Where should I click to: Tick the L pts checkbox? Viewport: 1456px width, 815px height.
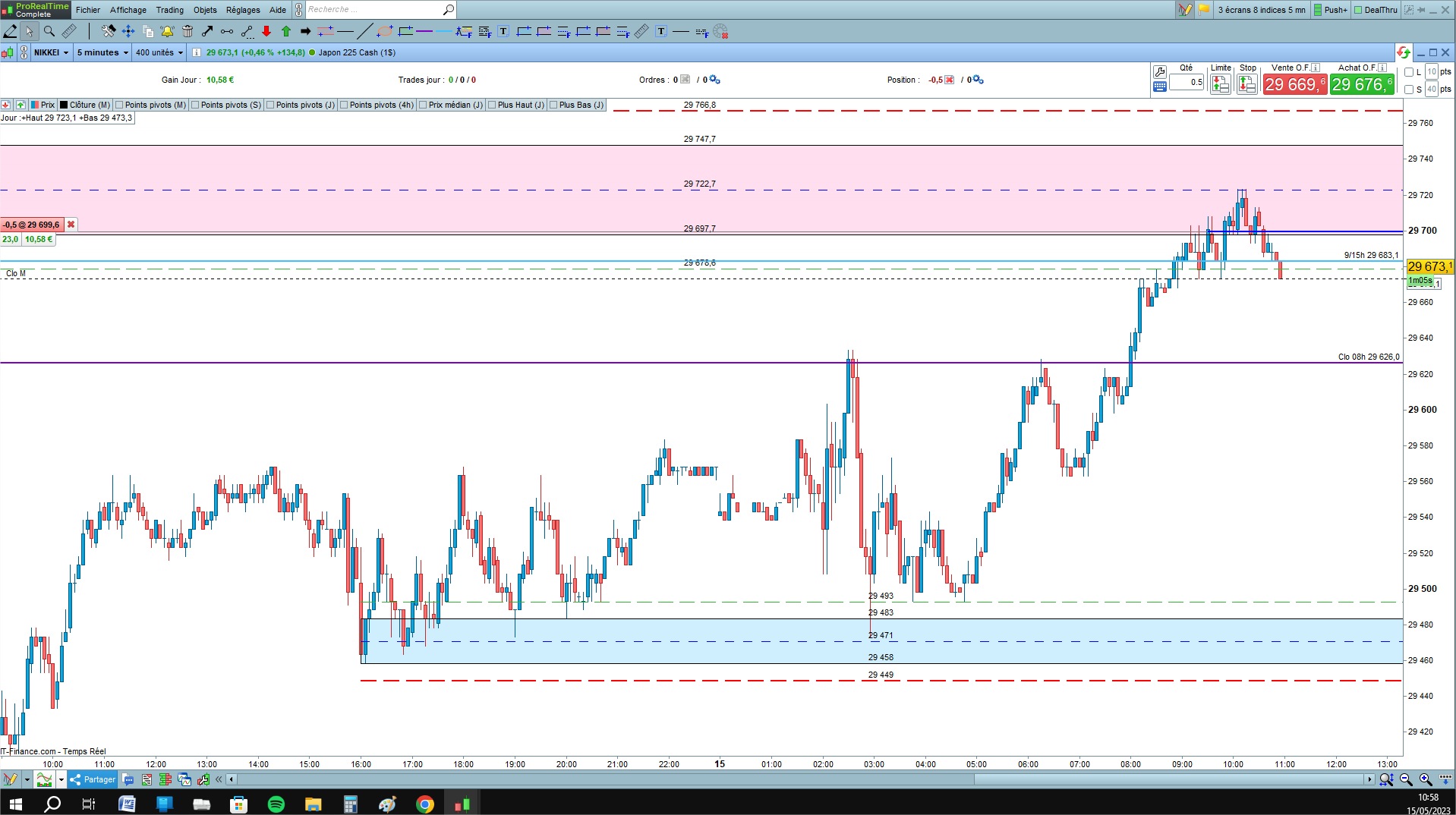(x=1409, y=72)
